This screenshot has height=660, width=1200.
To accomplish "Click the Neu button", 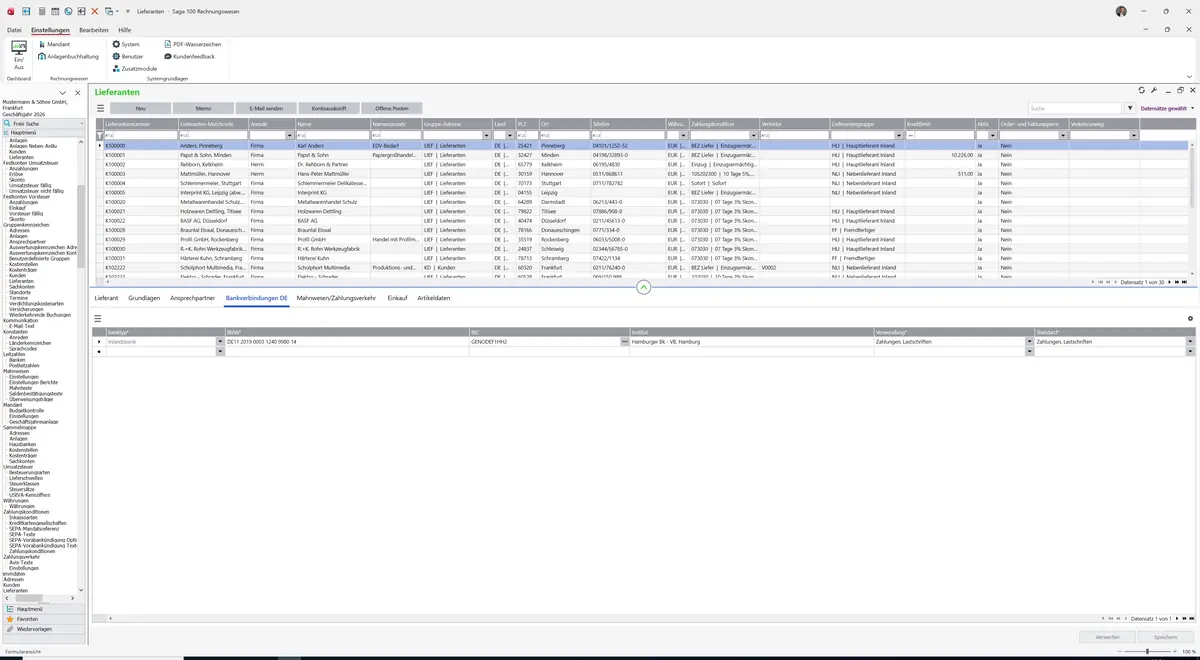I will pos(140,108).
